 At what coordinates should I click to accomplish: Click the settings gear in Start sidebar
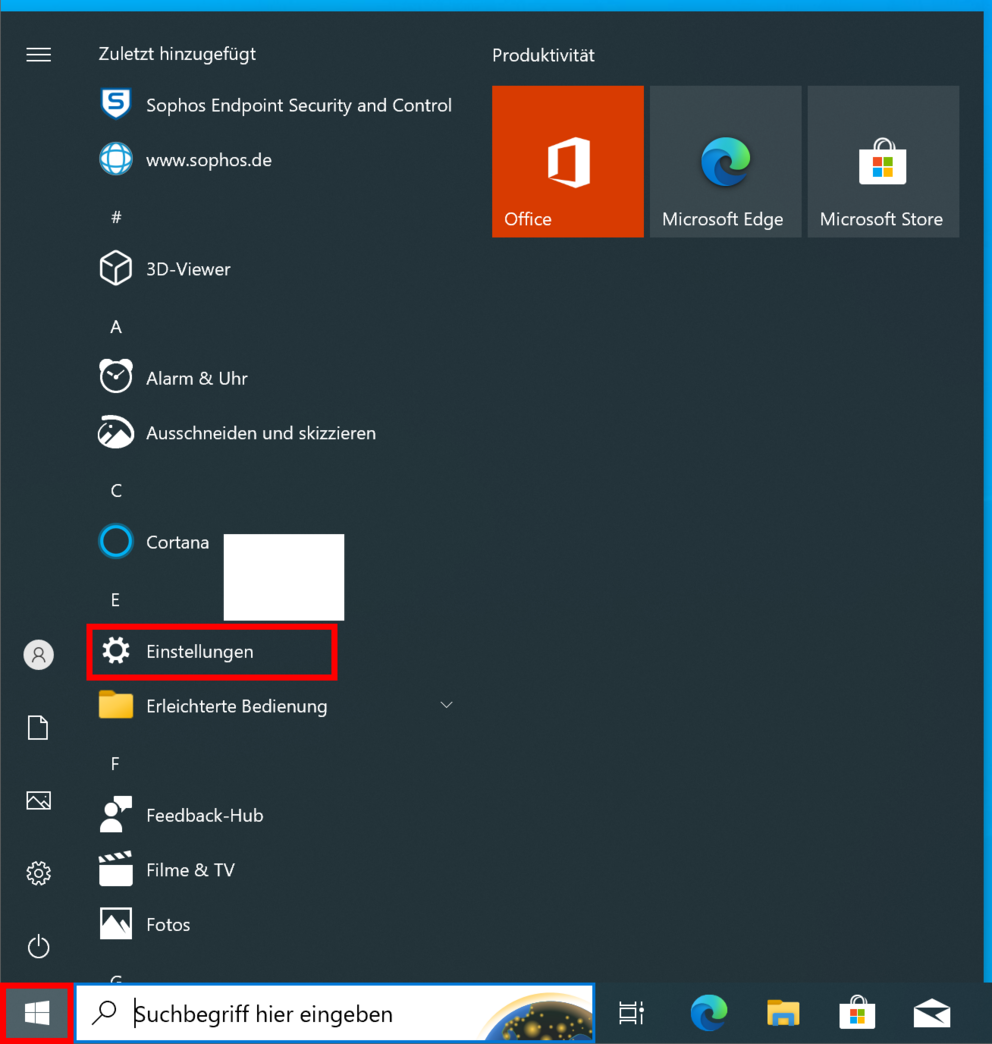pos(39,873)
